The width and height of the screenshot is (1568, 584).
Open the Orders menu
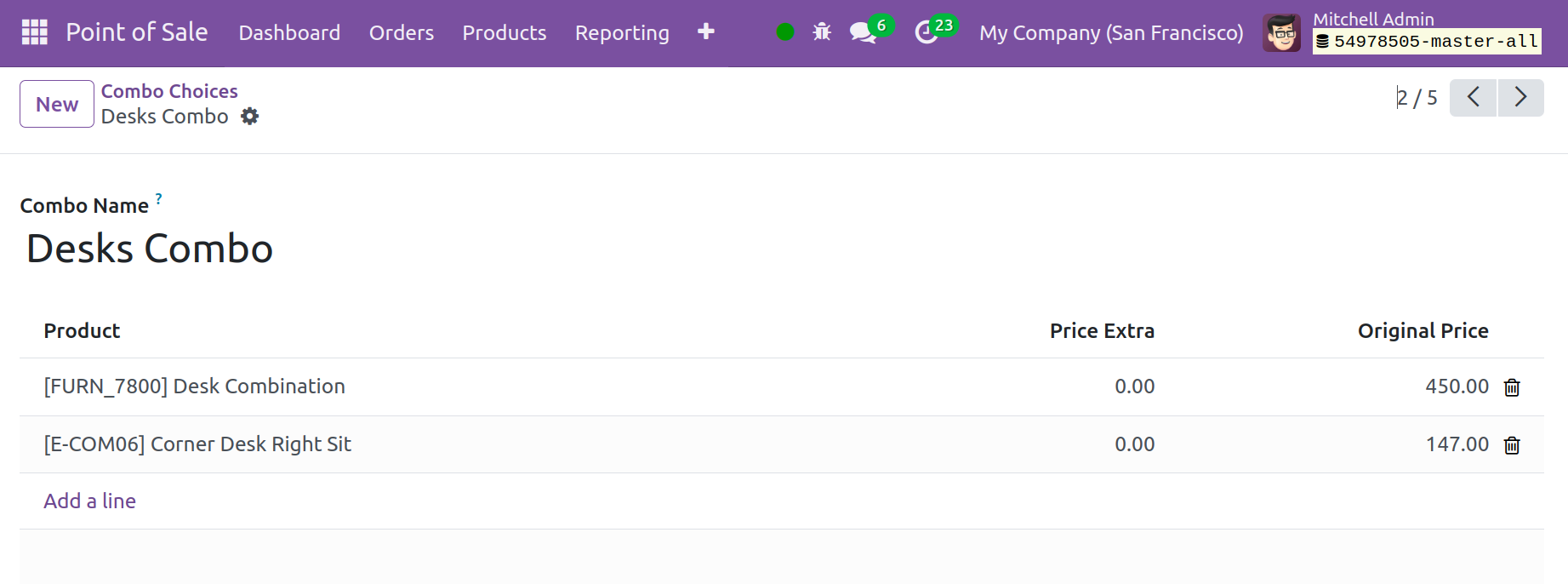402,32
